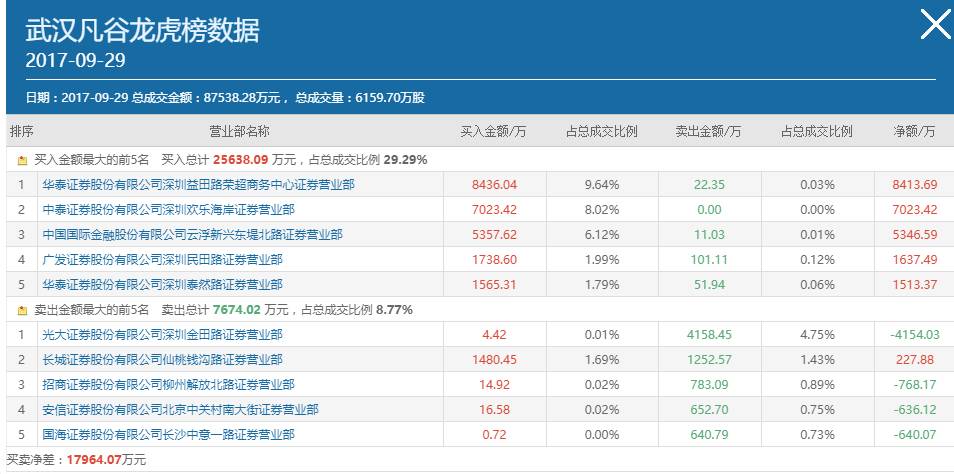The image size is (954, 474).
Task: Open 国海证券长沙中意一路证券营业部 link
Action: pos(169,435)
